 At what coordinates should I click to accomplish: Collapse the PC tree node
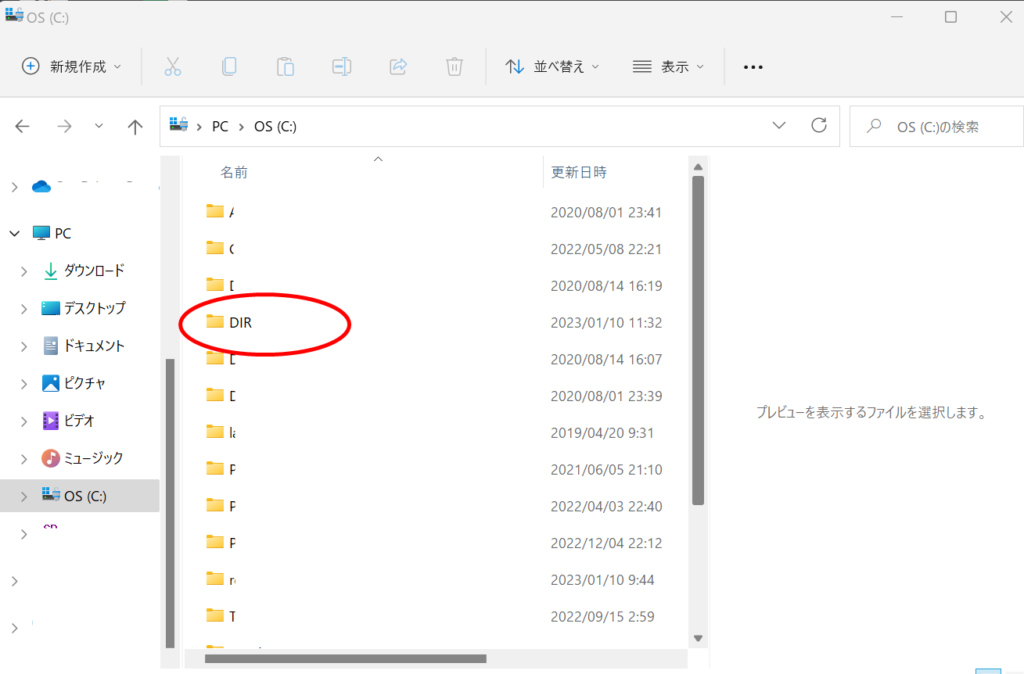(14, 233)
